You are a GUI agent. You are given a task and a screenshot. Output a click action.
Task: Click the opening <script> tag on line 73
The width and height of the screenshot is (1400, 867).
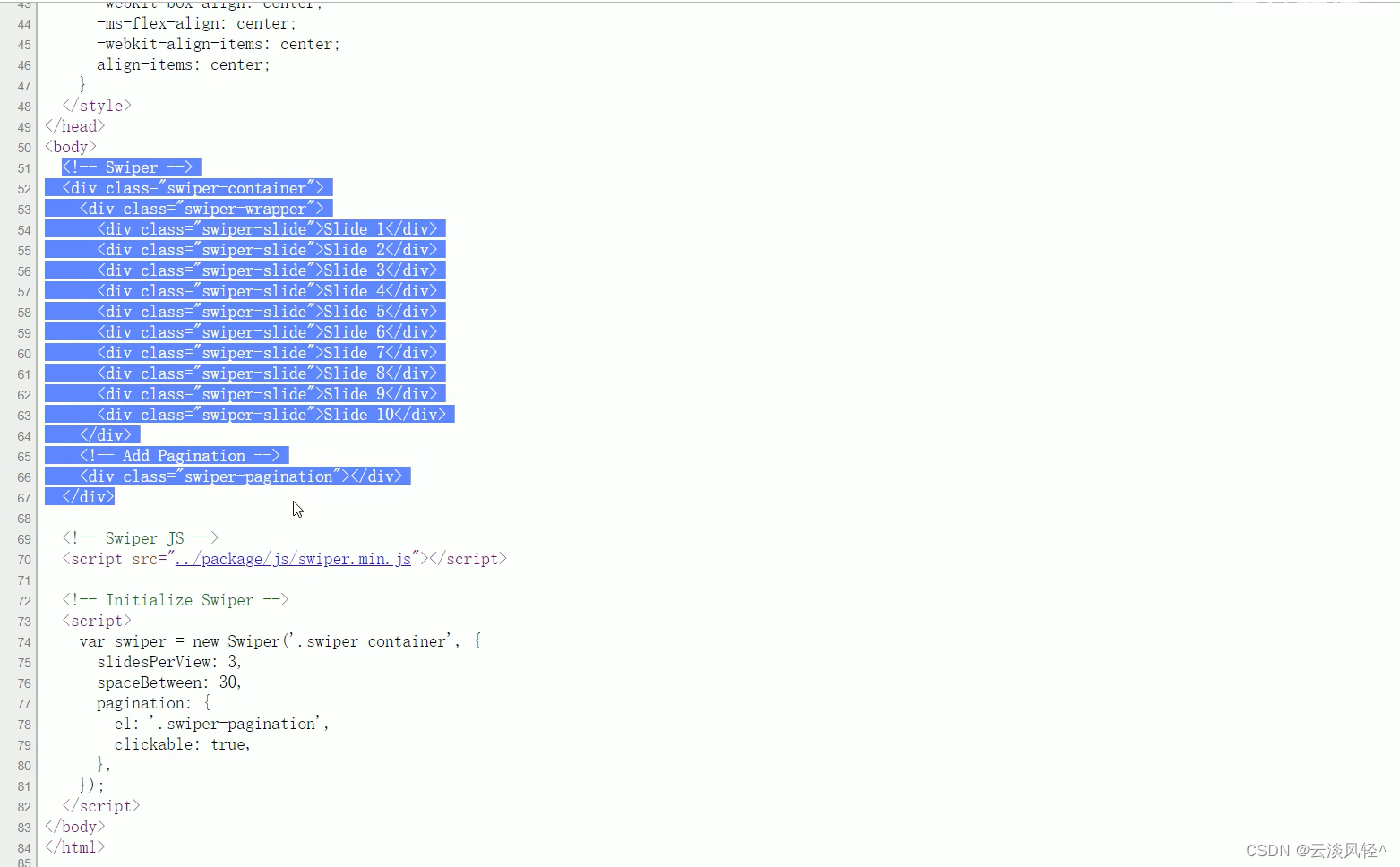97,621
